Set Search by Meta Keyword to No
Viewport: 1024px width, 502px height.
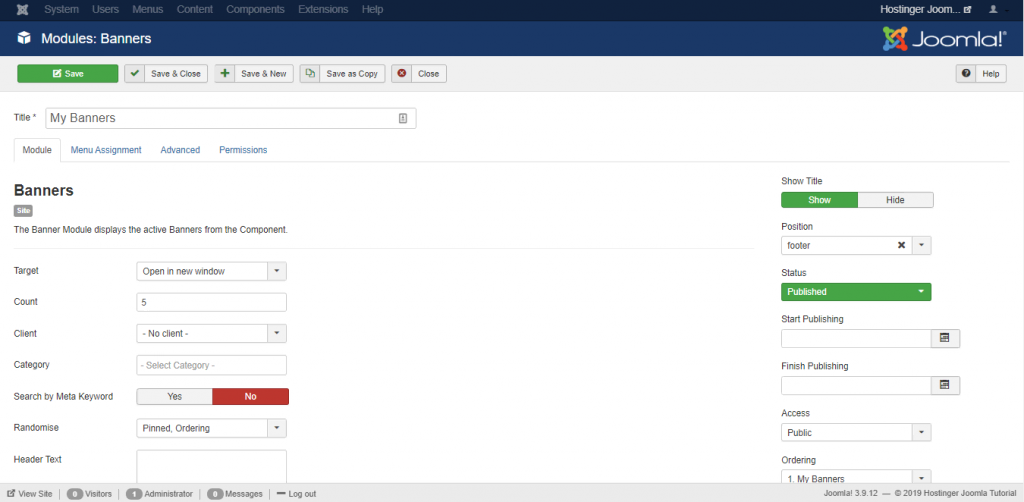click(251, 396)
